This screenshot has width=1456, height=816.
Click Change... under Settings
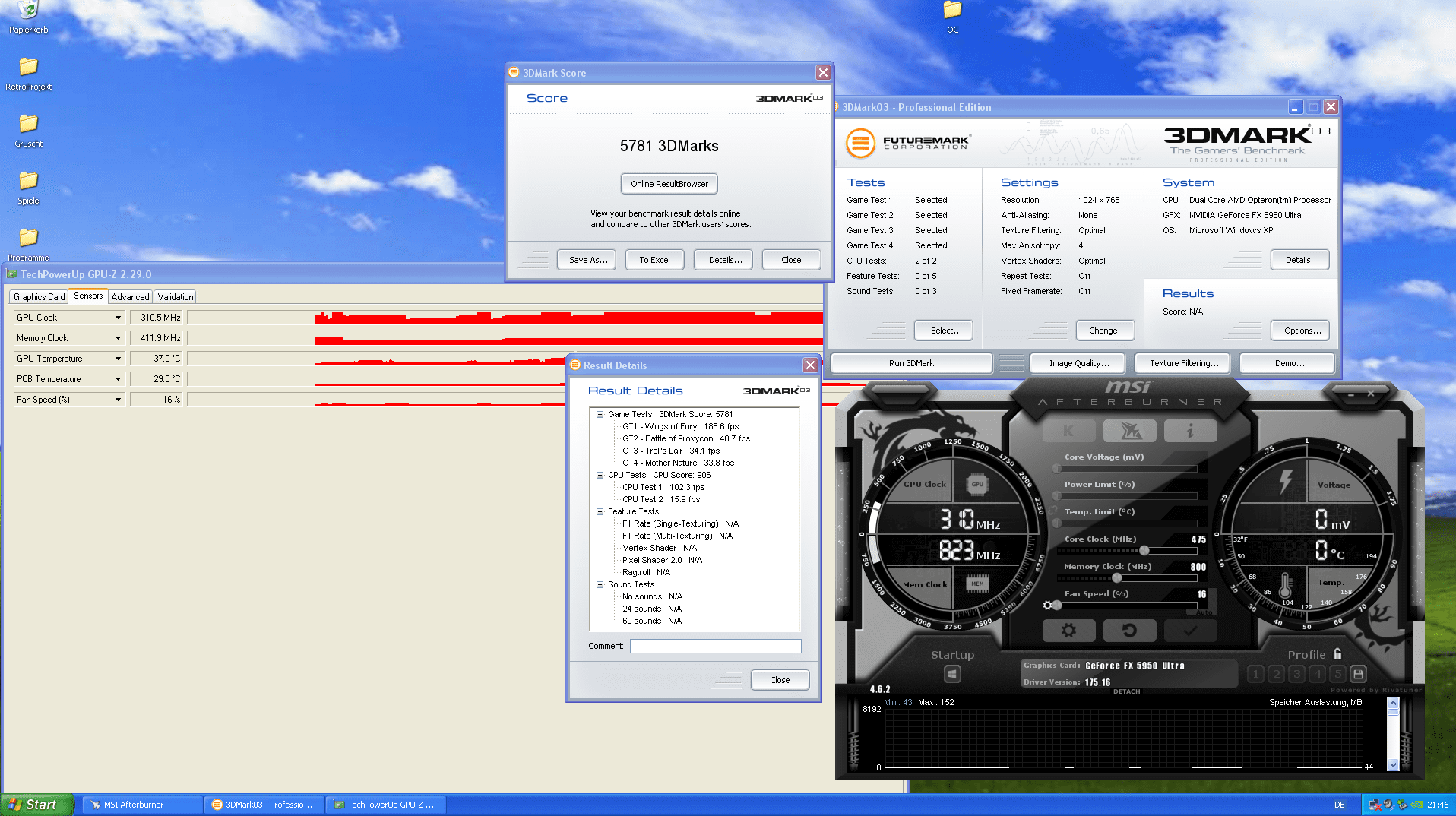[x=1106, y=331]
